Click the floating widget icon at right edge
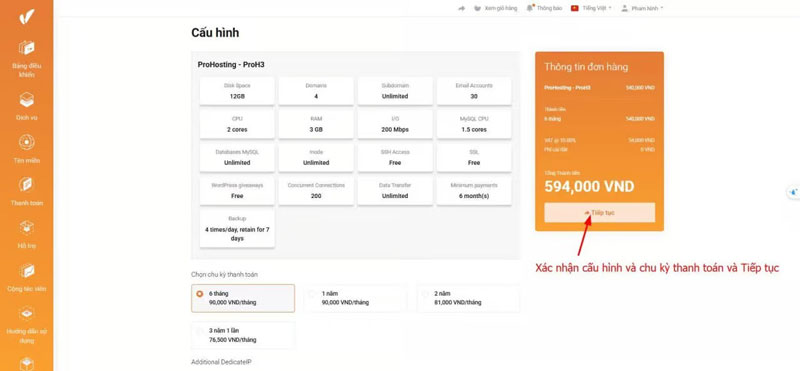The image size is (800, 371). pyautogui.click(x=793, y=192)
